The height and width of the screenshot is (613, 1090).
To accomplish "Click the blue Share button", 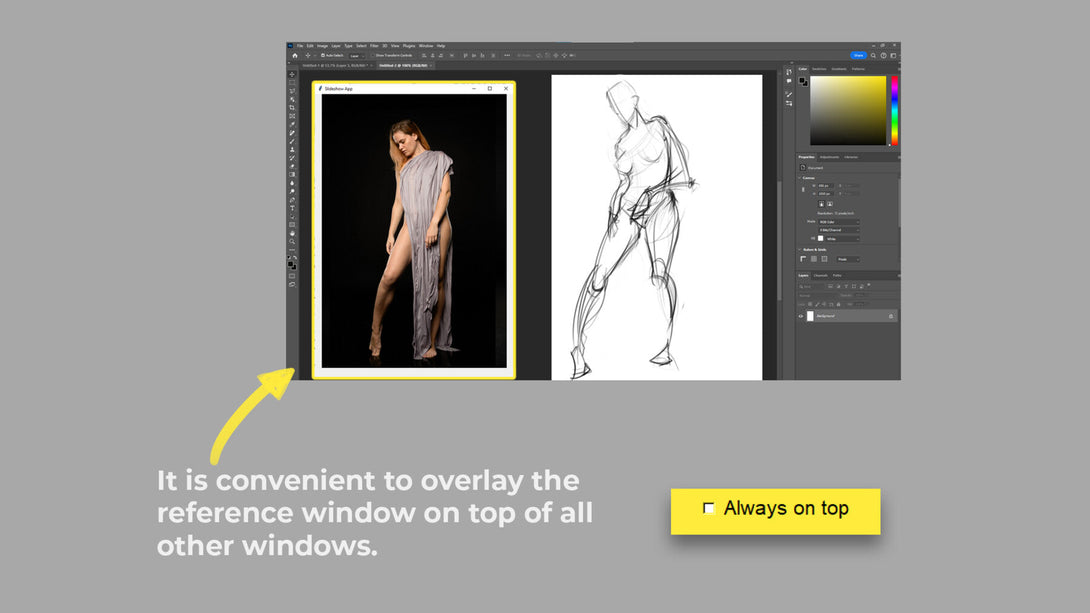I will point(859,56).
